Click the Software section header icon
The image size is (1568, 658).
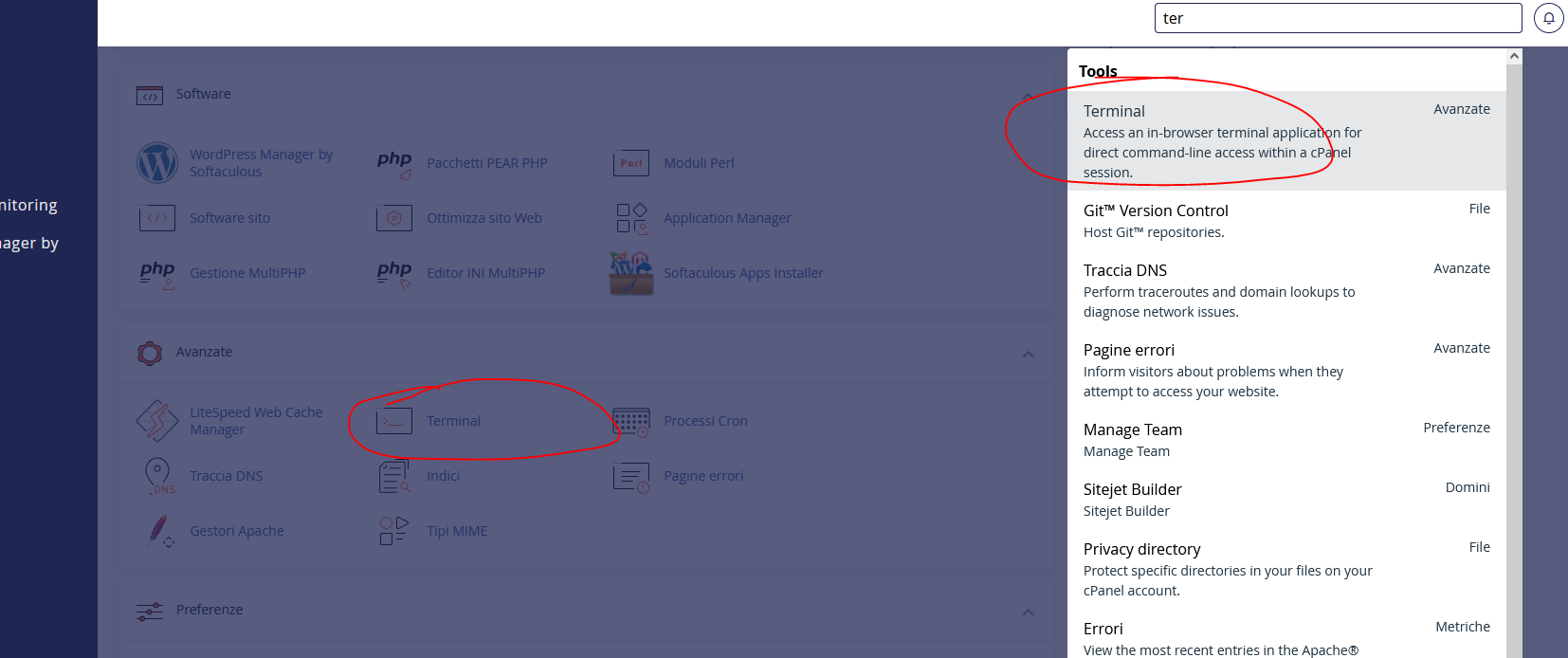[150, 95]
